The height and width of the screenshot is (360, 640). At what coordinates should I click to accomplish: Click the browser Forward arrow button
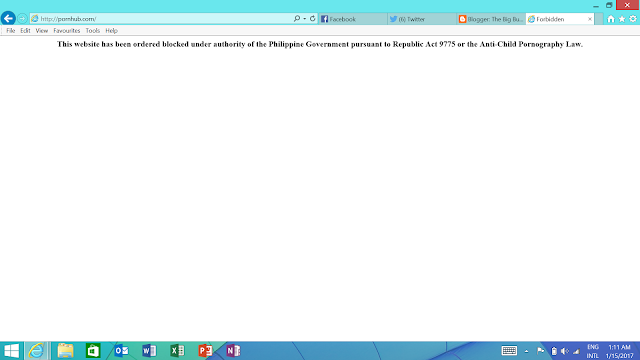22,19
